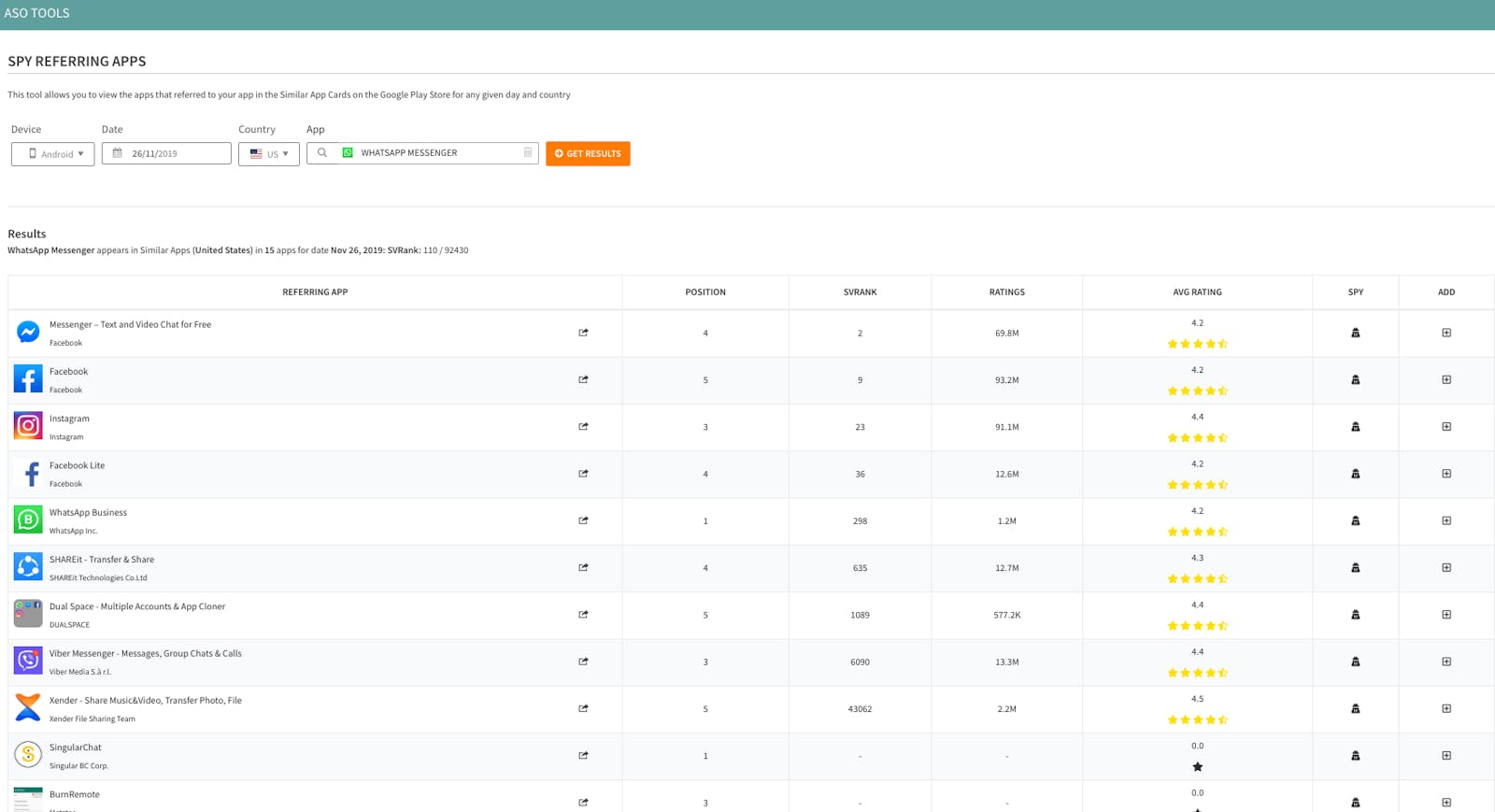1495x812 pixels.
Task: Spy on Messenger referring app
Action: (1356, 333)
